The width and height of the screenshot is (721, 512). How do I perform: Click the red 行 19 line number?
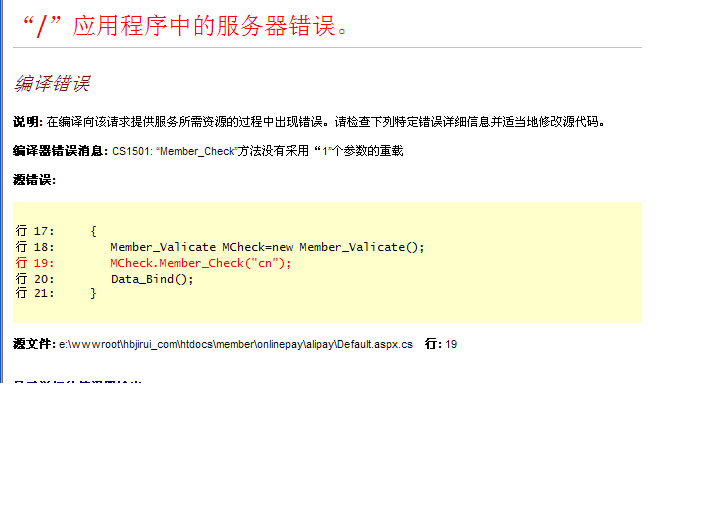pyautogui.click(x=35, y=263)
